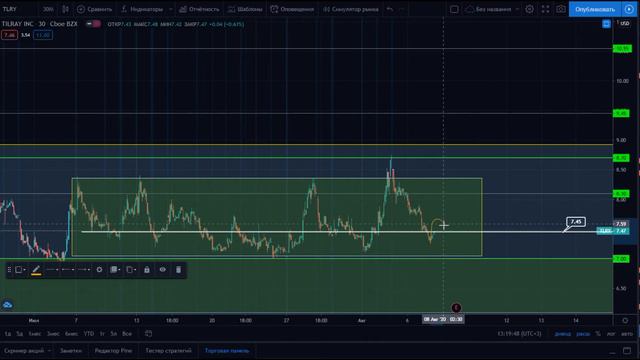Open the 30m timeframe interval selector

(48, 9)
